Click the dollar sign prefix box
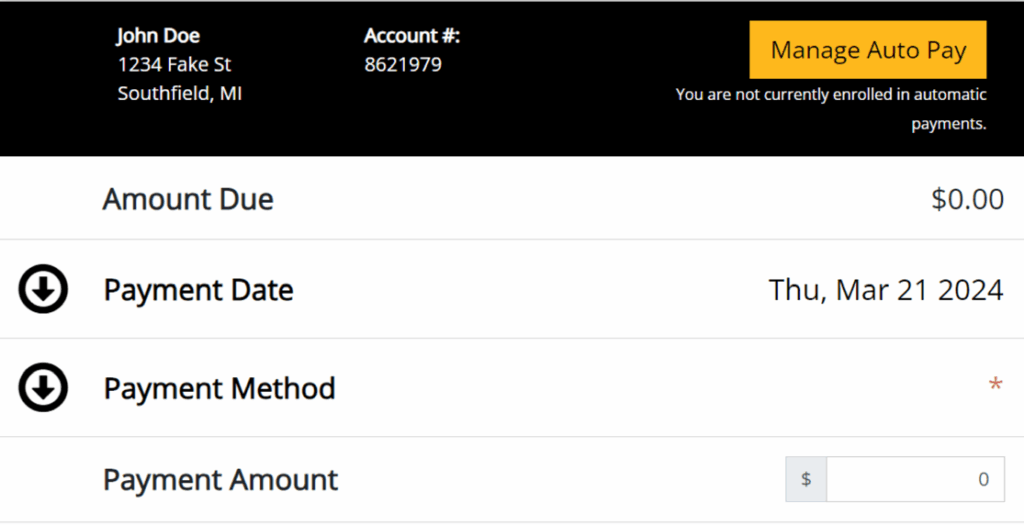 (806, 479)
